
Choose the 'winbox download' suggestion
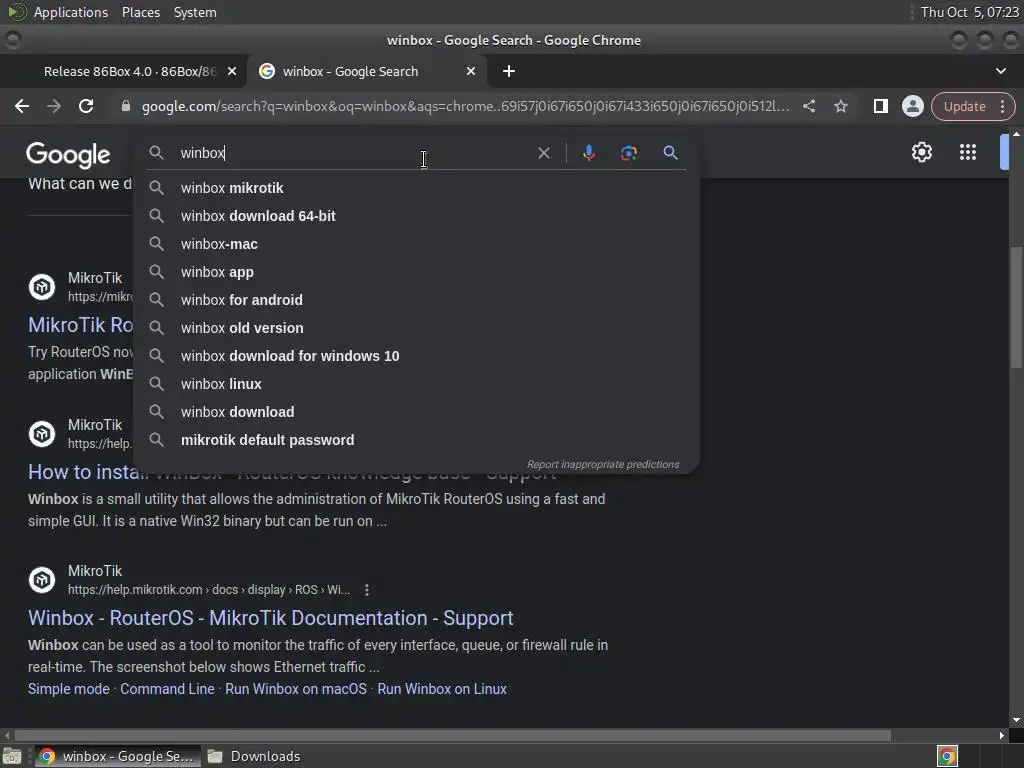pyautogui.click(x=416, y=413)
